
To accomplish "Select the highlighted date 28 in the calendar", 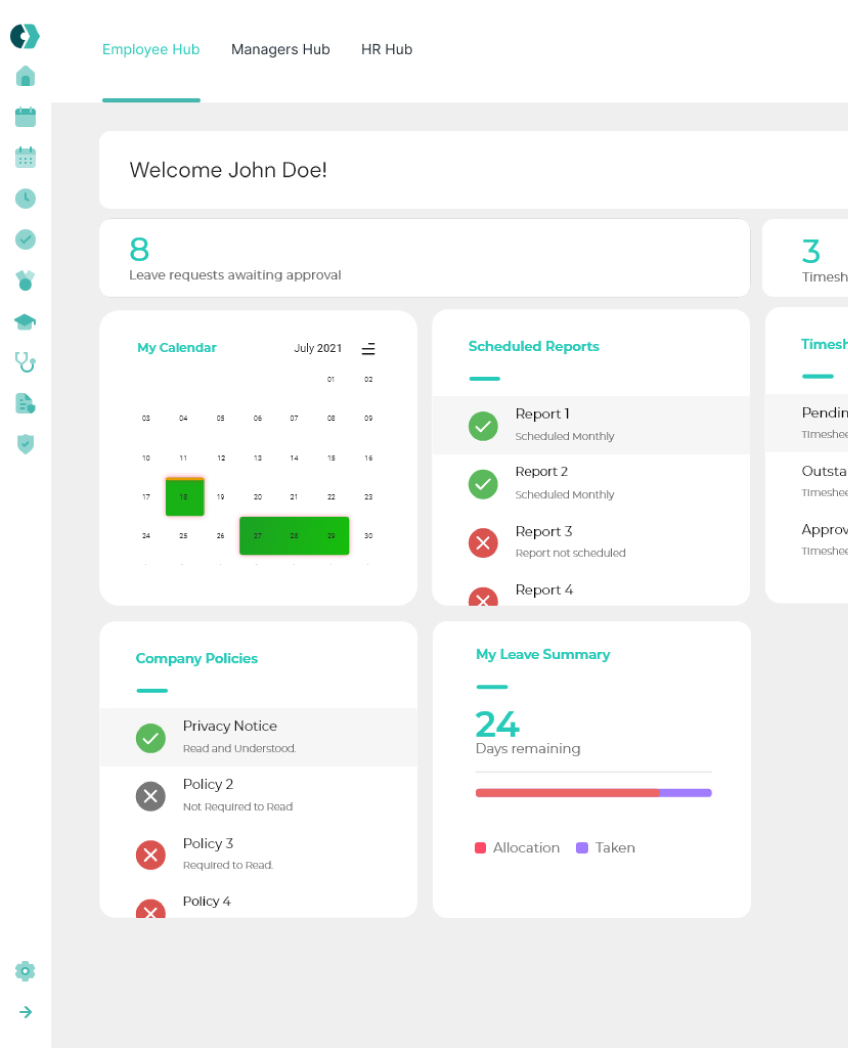I will point(294,536).
